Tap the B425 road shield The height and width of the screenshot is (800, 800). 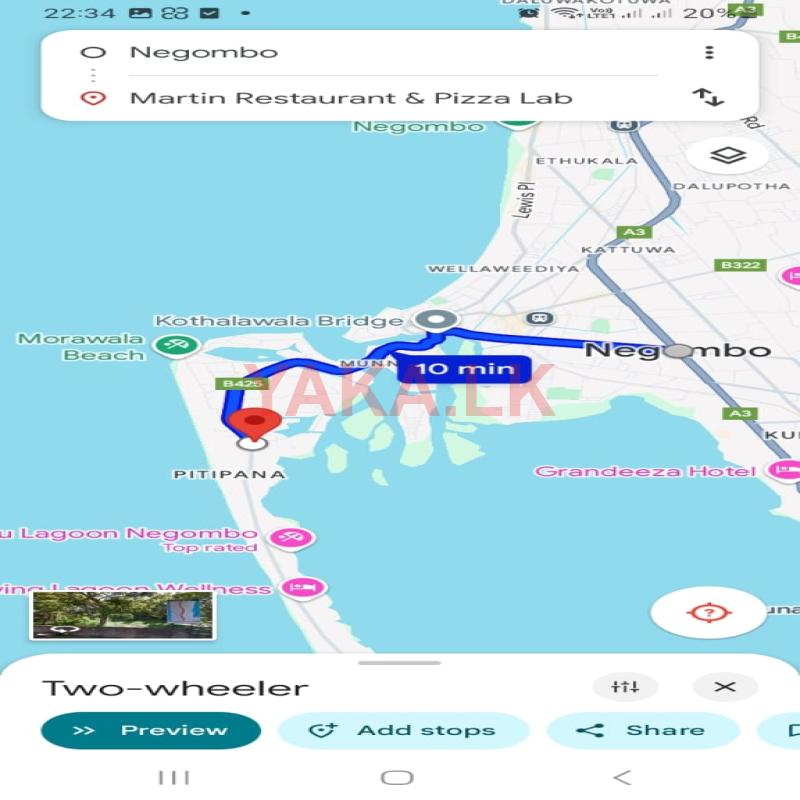(x=242, y=383)
